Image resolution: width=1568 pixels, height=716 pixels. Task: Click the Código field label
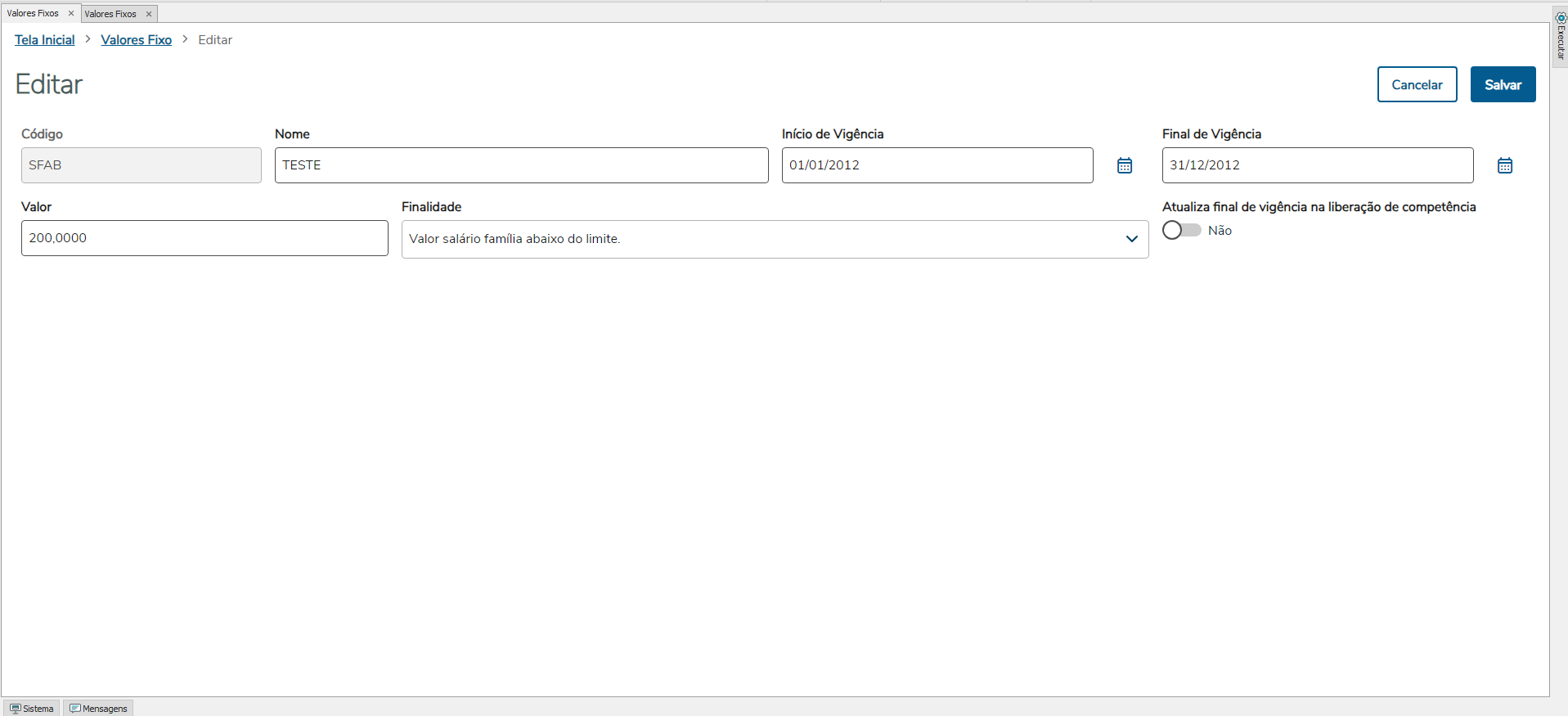click(x=42, y=134)
